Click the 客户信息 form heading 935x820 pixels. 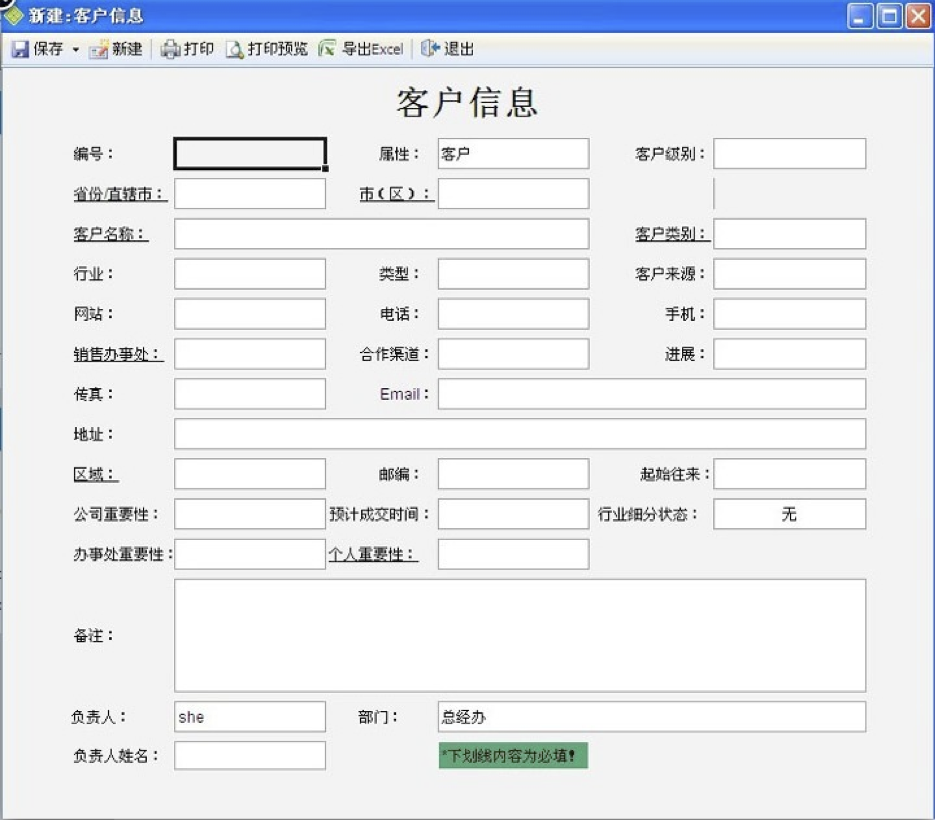468,103
